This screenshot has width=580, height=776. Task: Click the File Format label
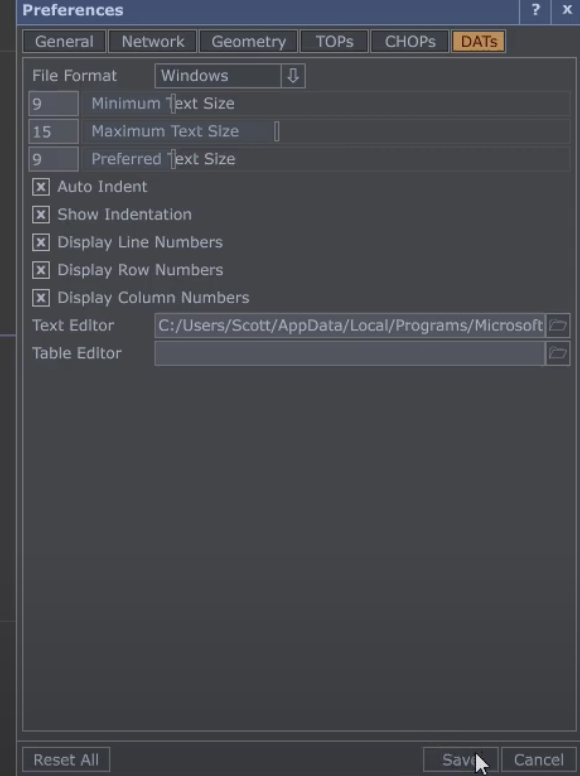[74, 76]
